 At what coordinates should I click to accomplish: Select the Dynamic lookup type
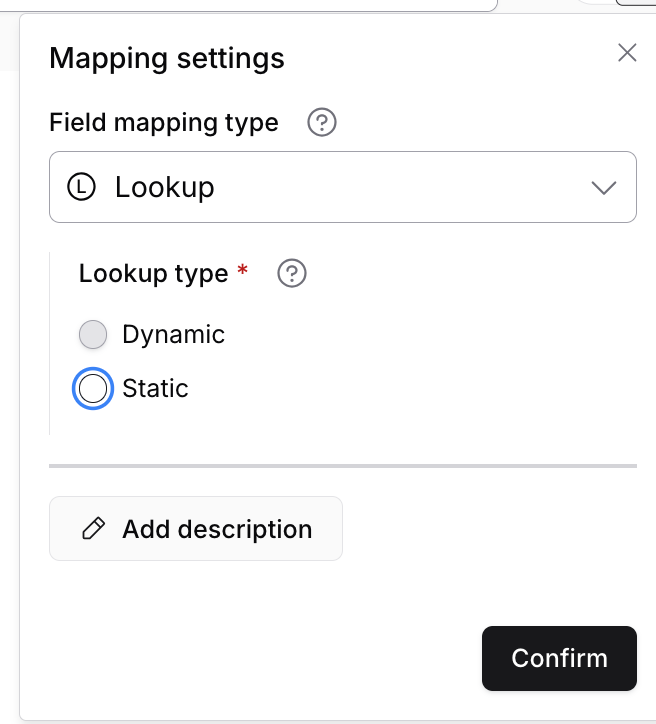[93, 334]
